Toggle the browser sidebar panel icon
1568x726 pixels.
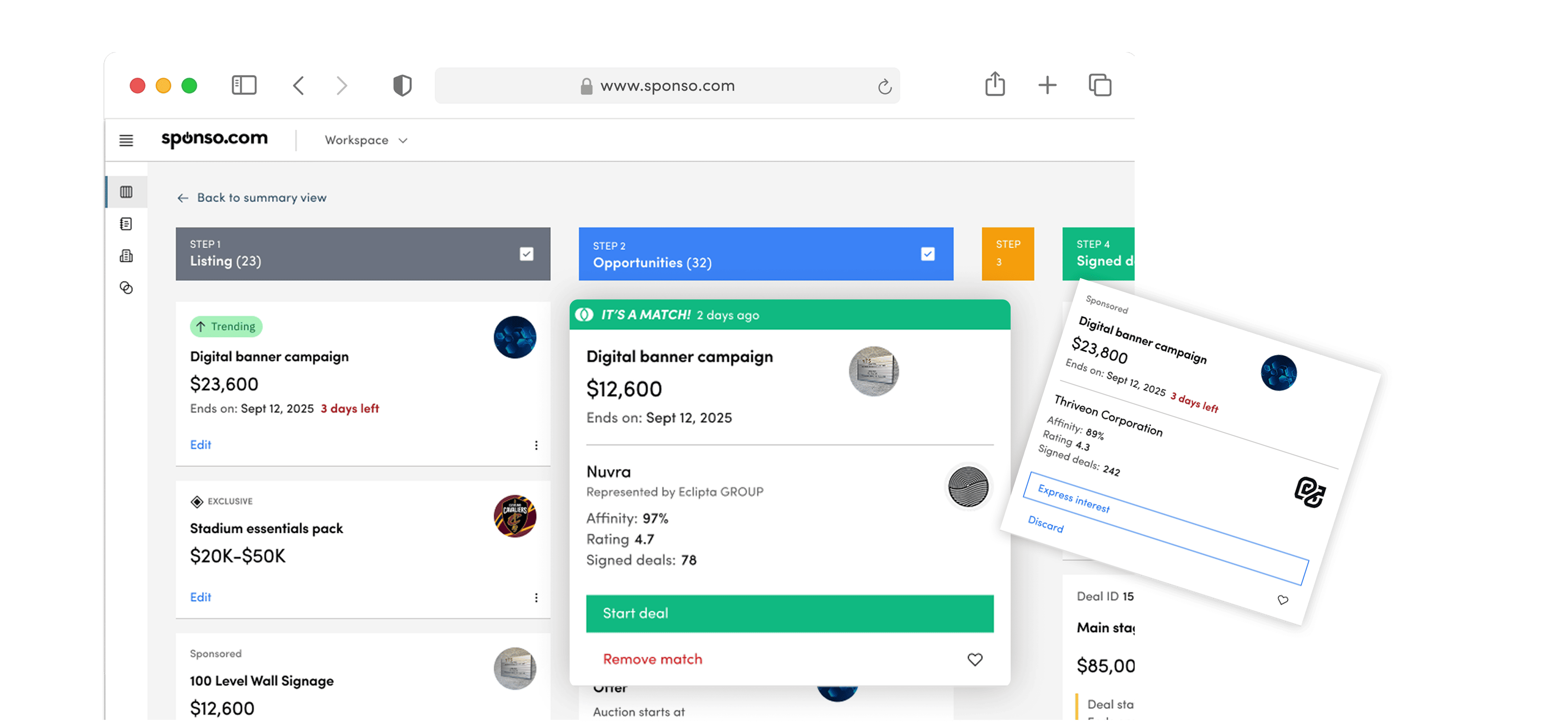pos(244,85)
